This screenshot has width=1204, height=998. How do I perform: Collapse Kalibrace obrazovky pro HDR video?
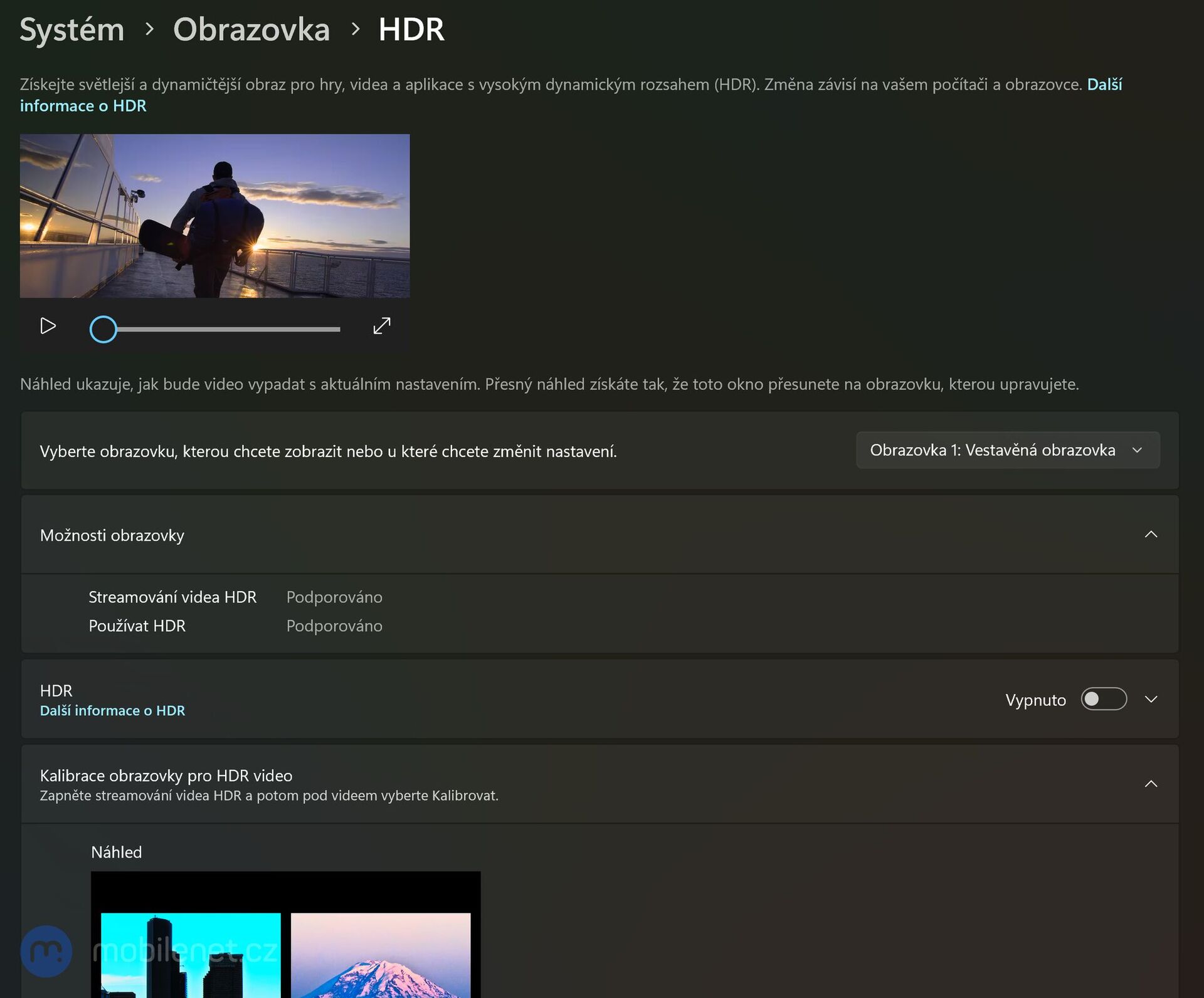click(1150, 784)
